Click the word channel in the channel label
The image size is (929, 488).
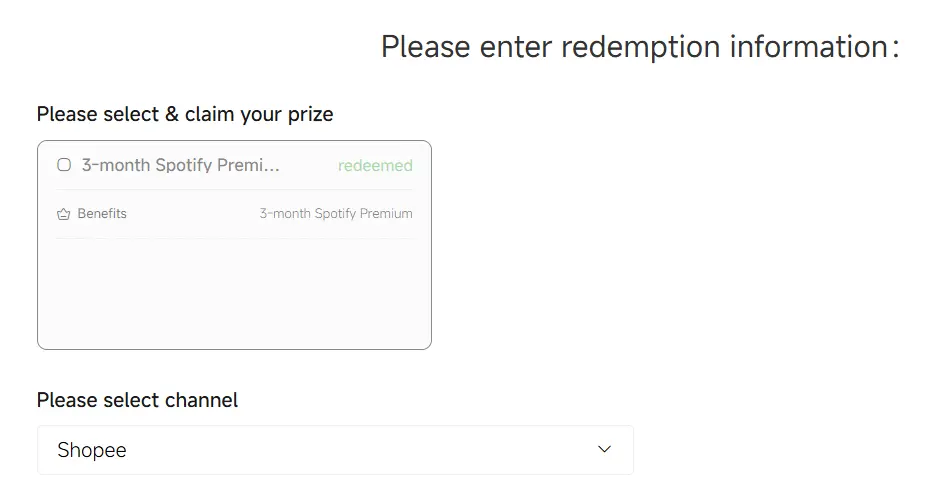201,400
